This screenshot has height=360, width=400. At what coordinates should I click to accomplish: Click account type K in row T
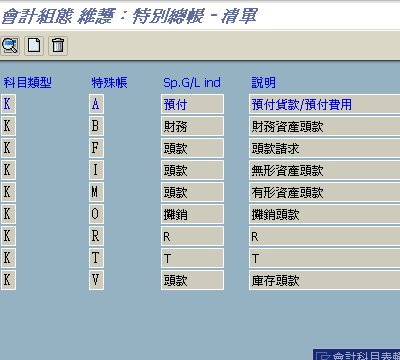point(8,258)
